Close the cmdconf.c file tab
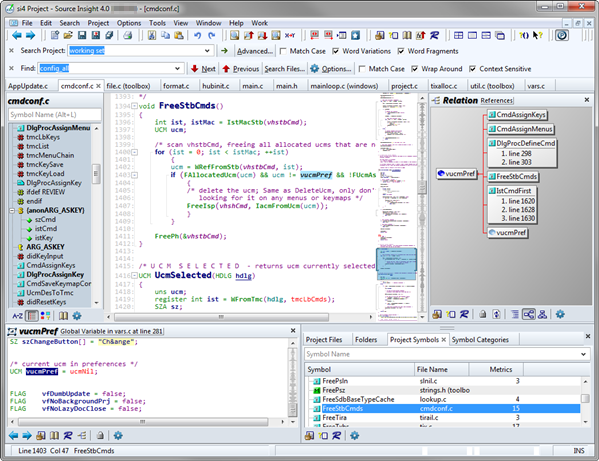This screenshot has height=461, width=599. coord(99,86)
